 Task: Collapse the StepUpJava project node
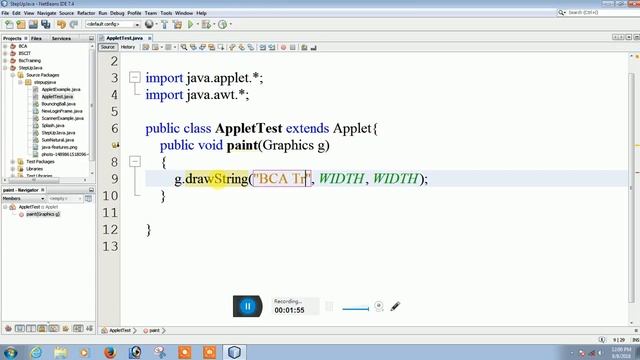(x=5, y=68)
